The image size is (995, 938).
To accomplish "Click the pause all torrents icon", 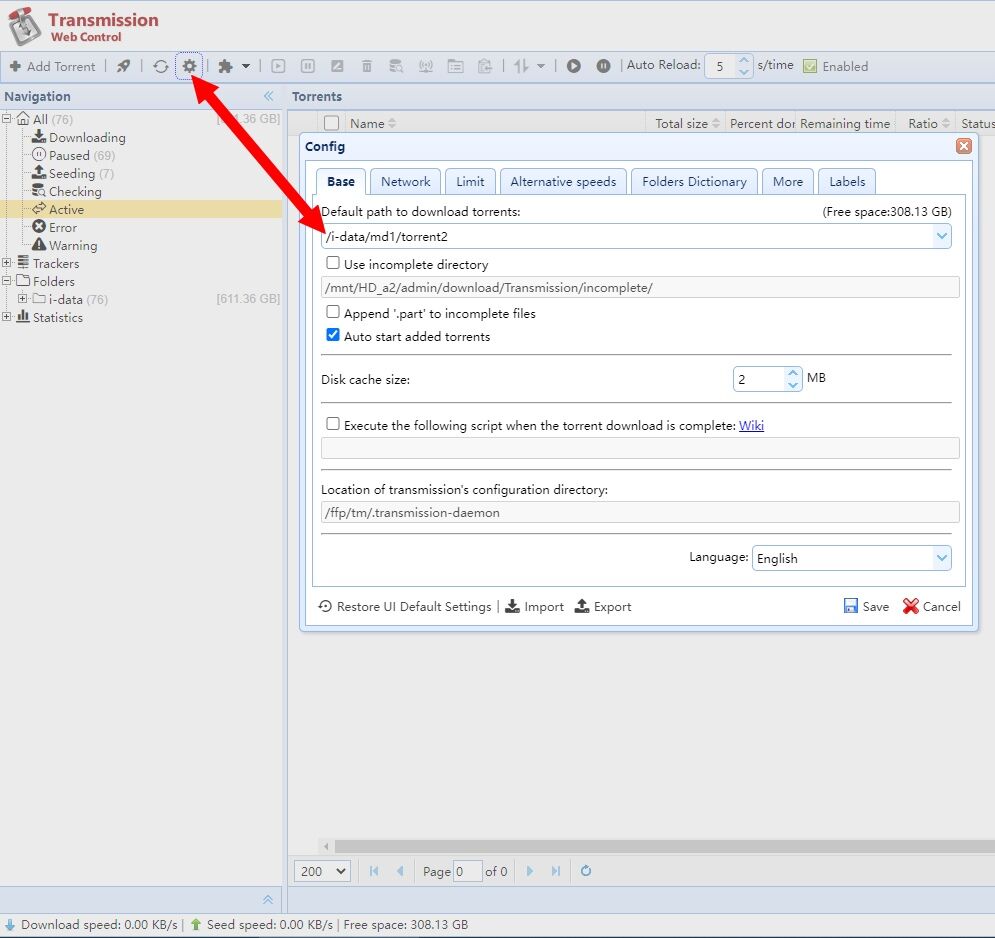I will (x=603, y=66).
